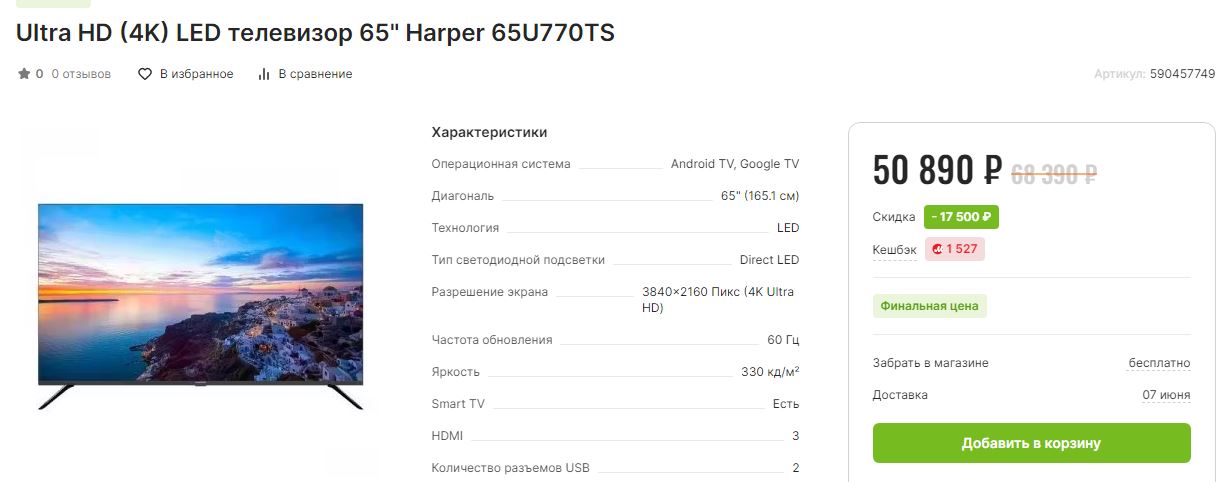Click the Операционная система label

[501, 164]
